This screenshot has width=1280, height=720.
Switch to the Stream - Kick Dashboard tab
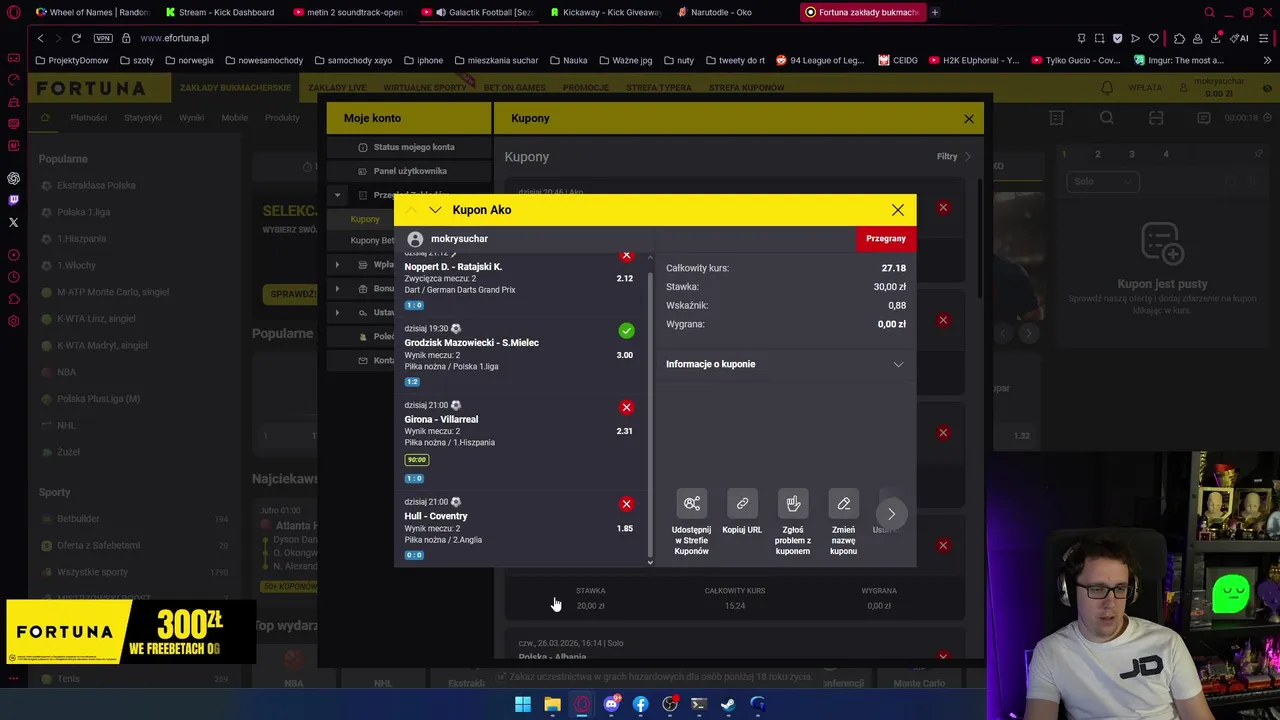(221, 12)
